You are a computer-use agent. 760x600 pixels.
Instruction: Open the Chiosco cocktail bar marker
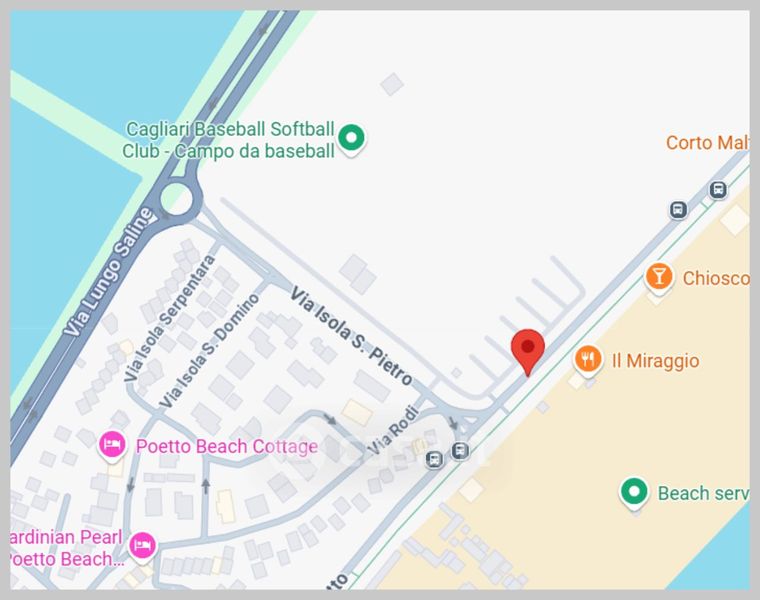659,278
